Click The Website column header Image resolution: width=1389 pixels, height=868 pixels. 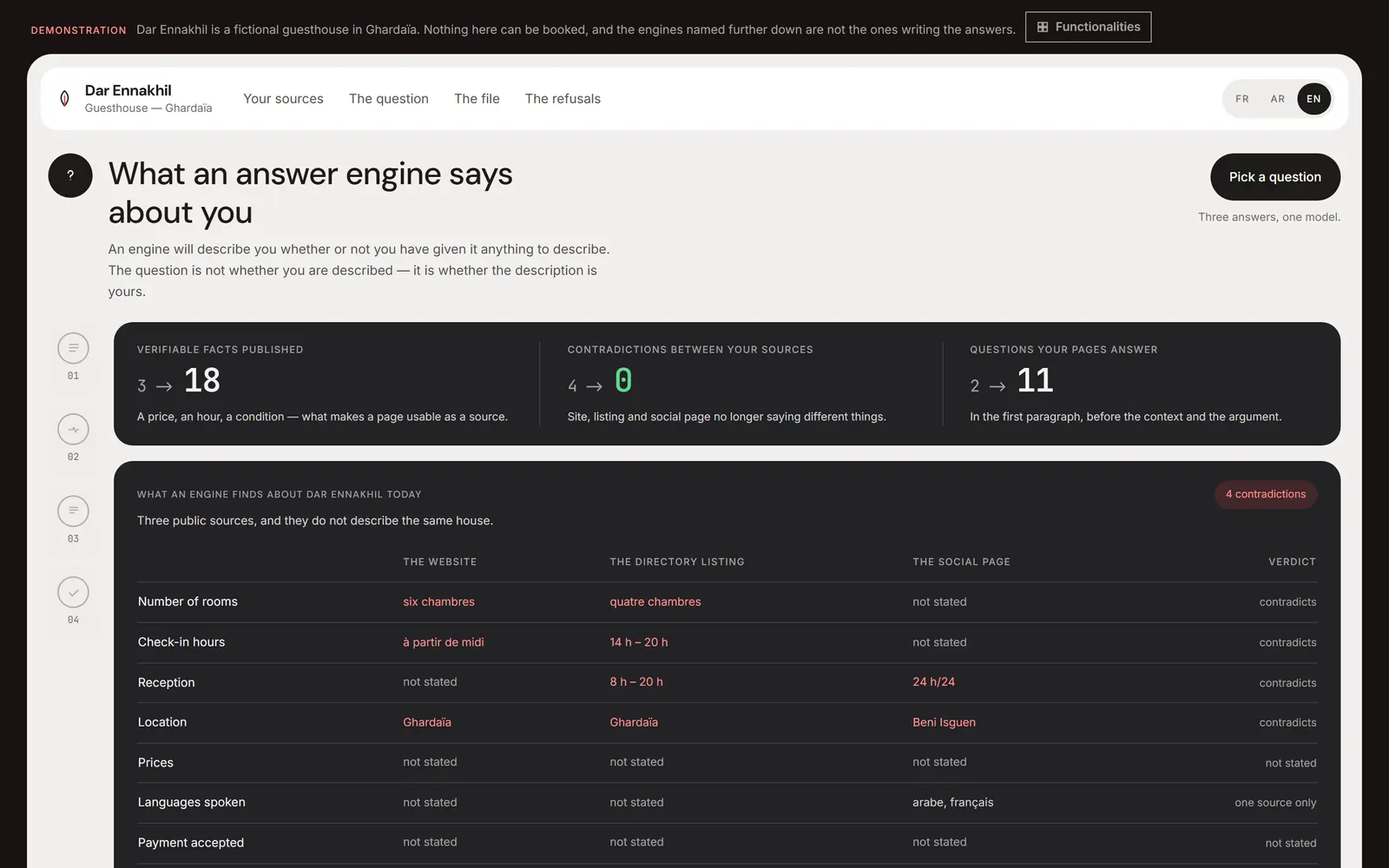pos(440,562)
